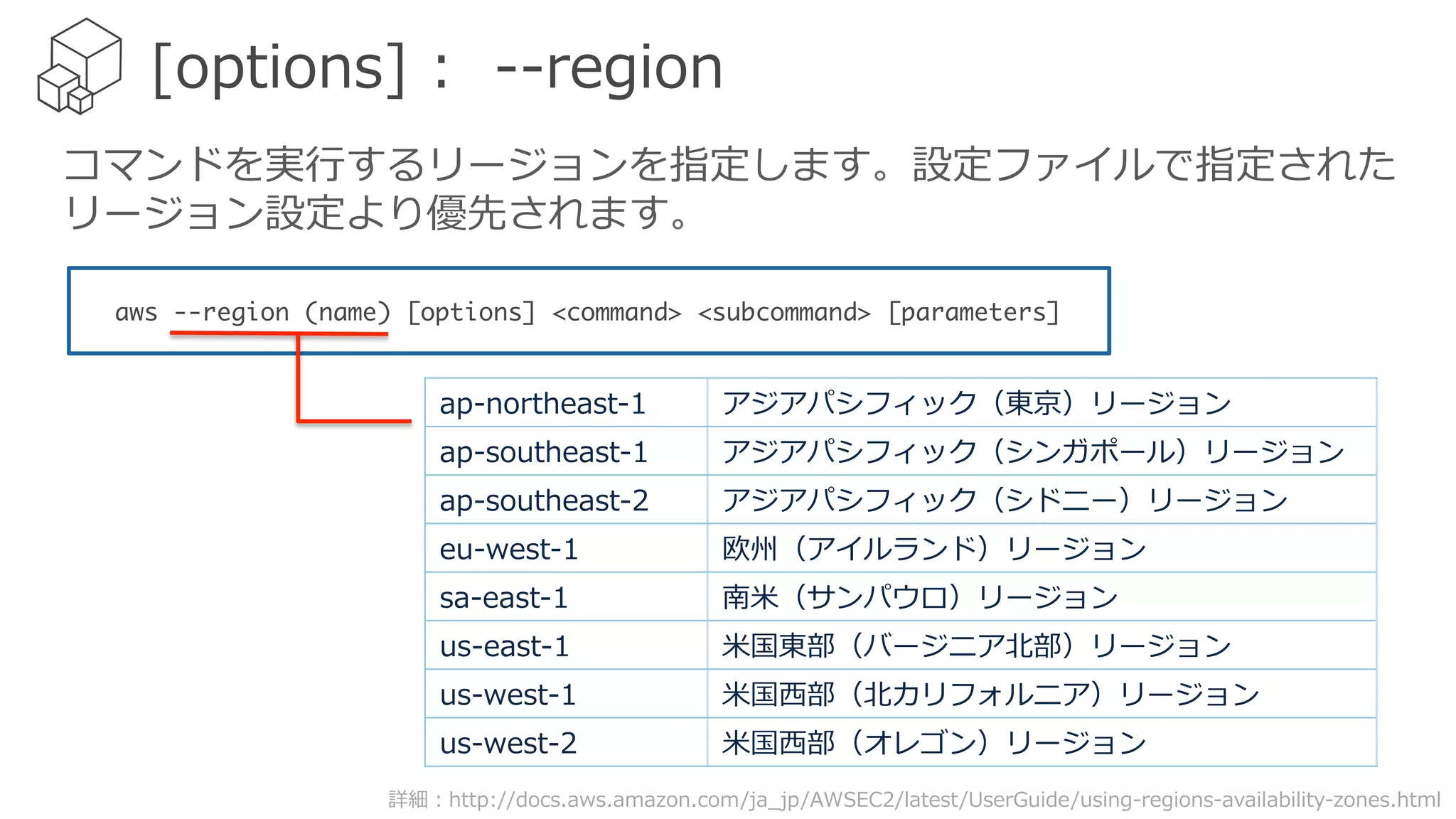Image resolution: width=1456 pixels, height=819 pixels.
Task: Select the ap-southeast-2 cell
Action: pyautogui.click(x=566, y=499)
